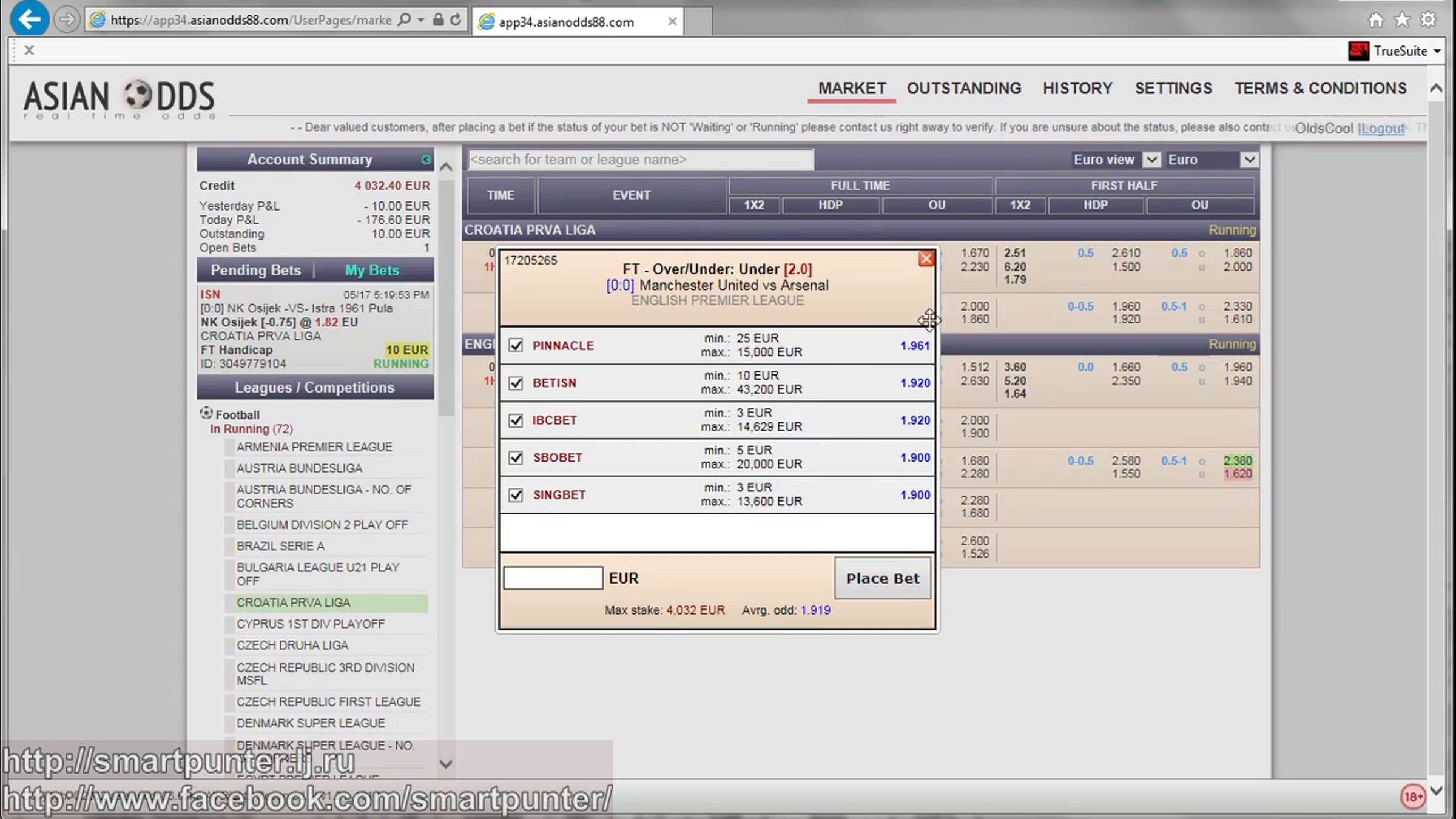This screenshot has width=1456, height=819.
Task: Click the Football soccer ball icon
Action: pos(206,414)
